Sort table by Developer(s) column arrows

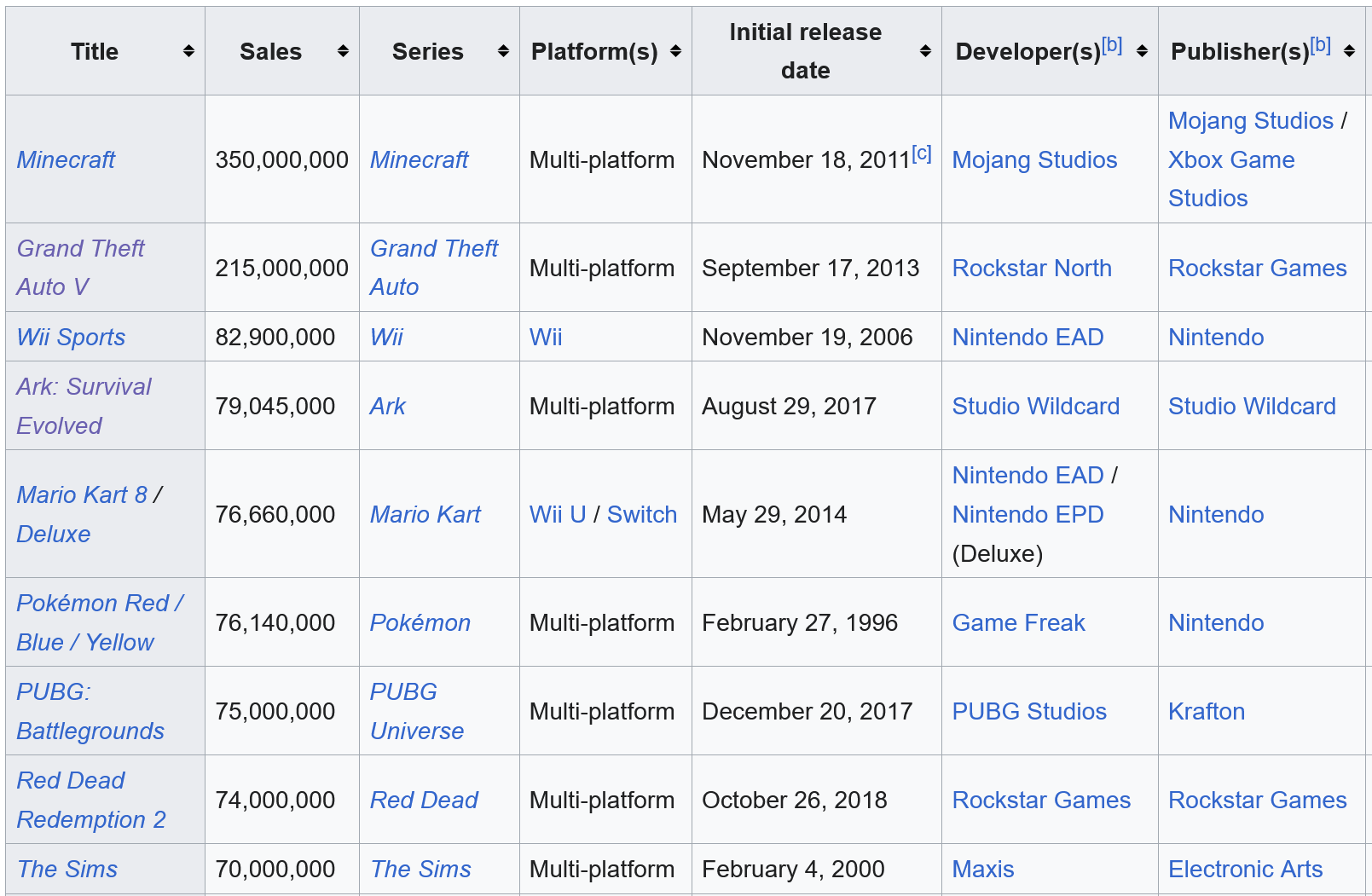click(1142, 51)
